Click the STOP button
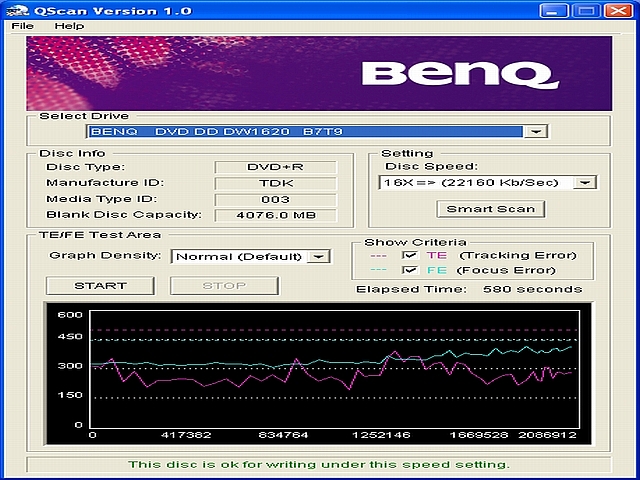Image resolution: width=640 pixels, height=480 pixels. 224,286
